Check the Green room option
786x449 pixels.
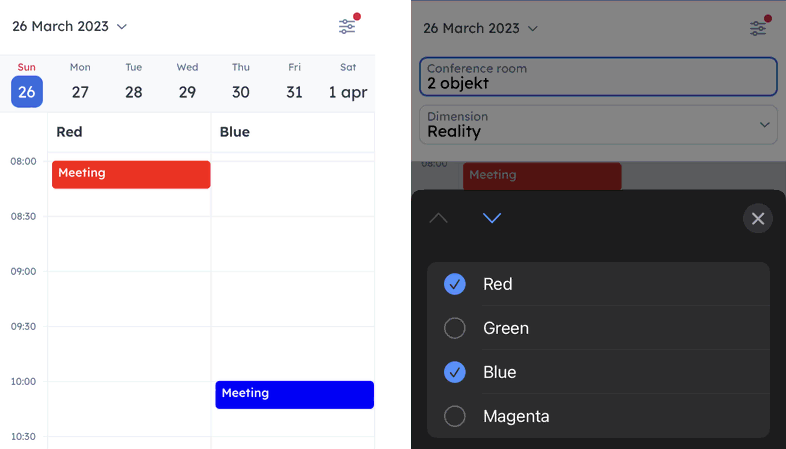(598, 328)
